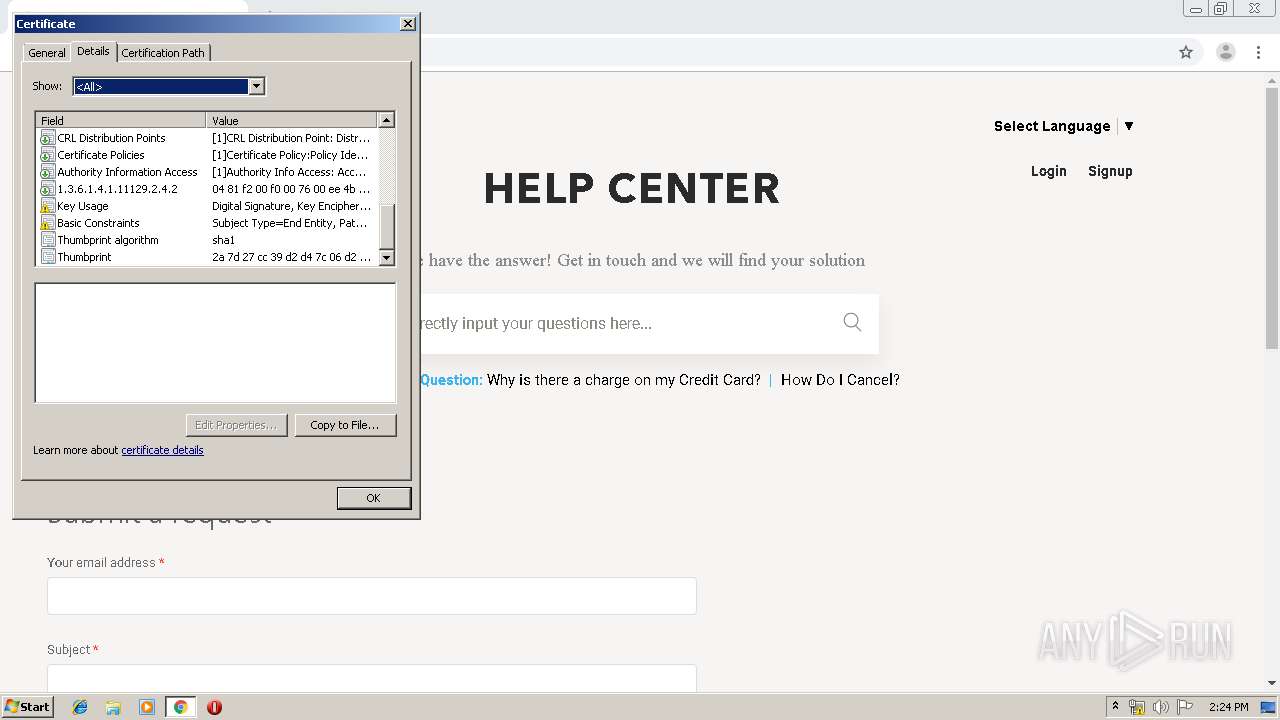Open the Show dropdown list
The height and width of the screenshot is (720, 1280).
point(257,86)
